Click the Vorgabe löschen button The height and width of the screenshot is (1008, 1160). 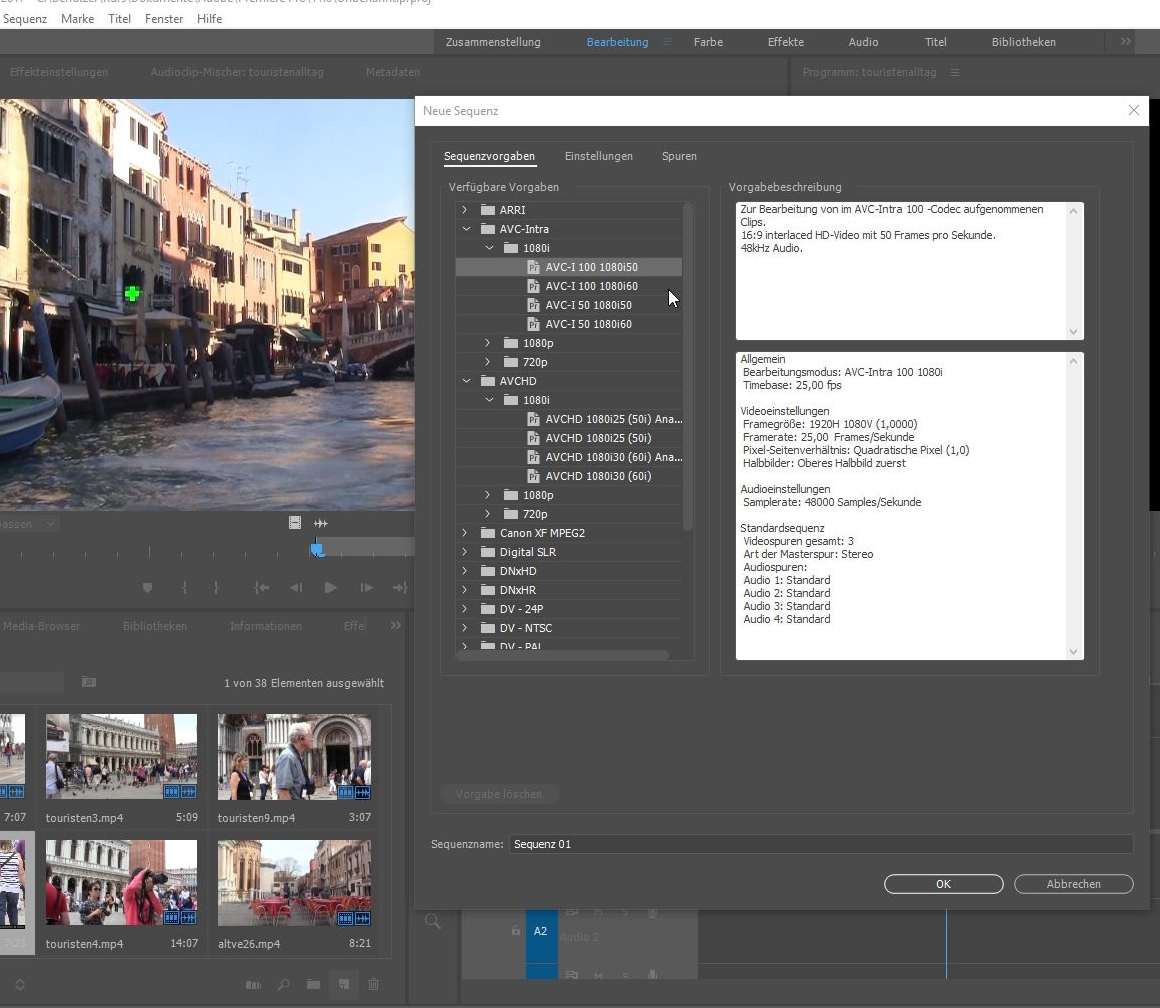pyautogui.click(x=499, y=794)
